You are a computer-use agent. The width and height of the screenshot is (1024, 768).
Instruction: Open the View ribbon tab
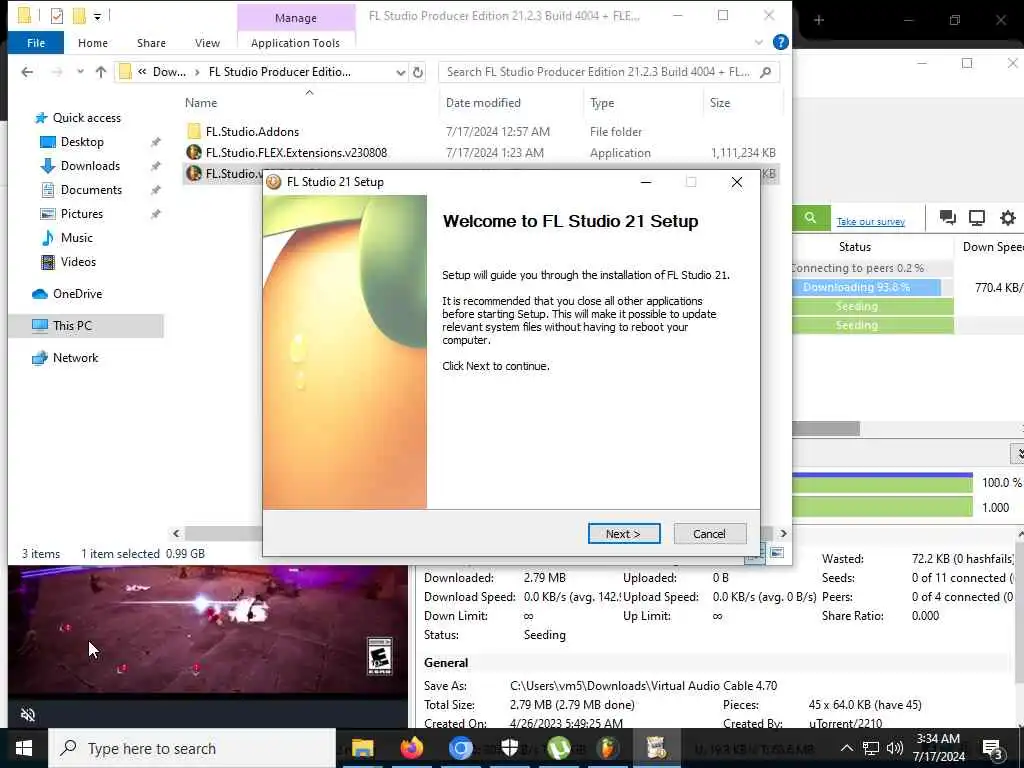207,42
